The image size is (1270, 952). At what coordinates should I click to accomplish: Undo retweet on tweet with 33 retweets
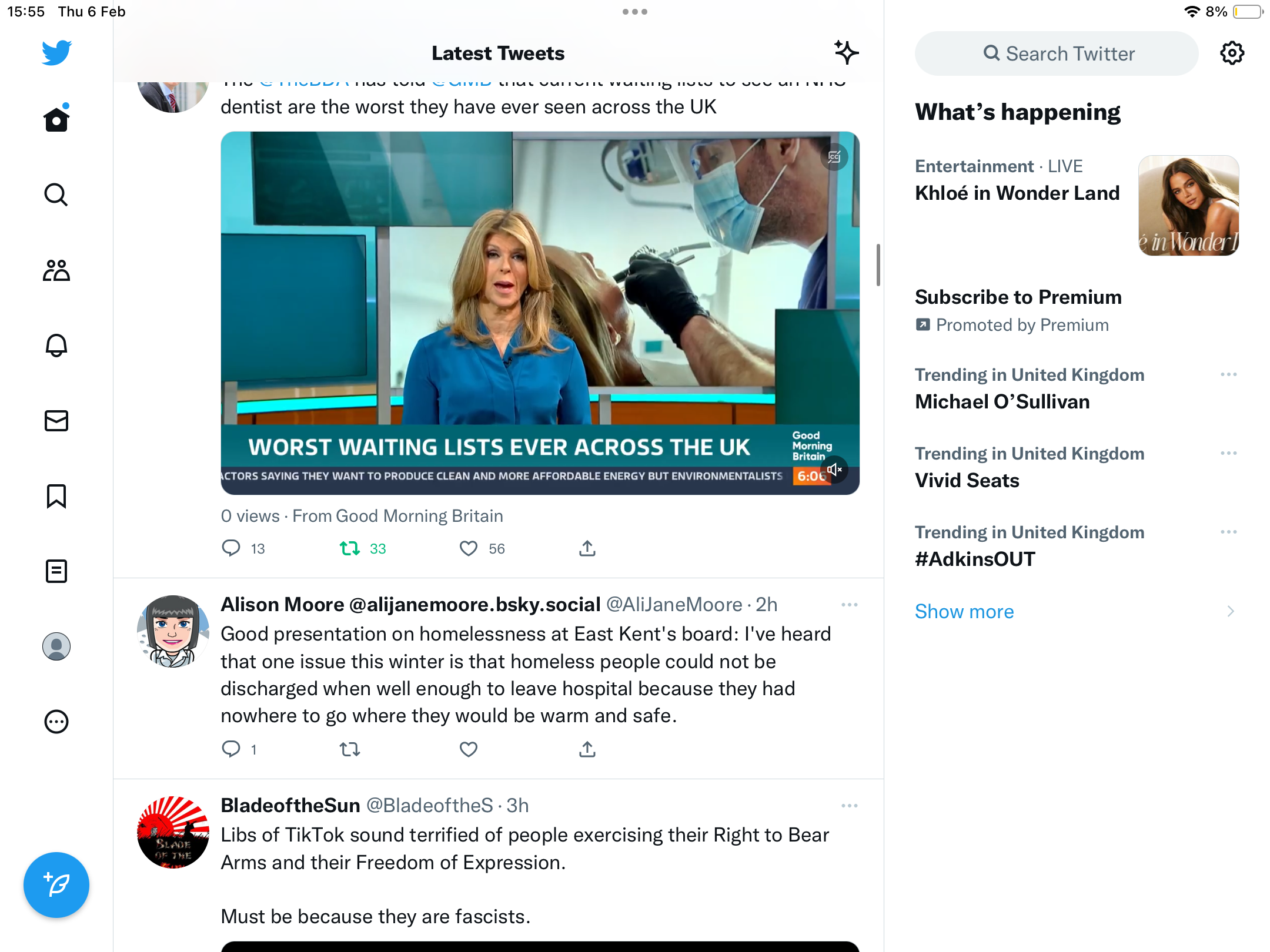350,548
